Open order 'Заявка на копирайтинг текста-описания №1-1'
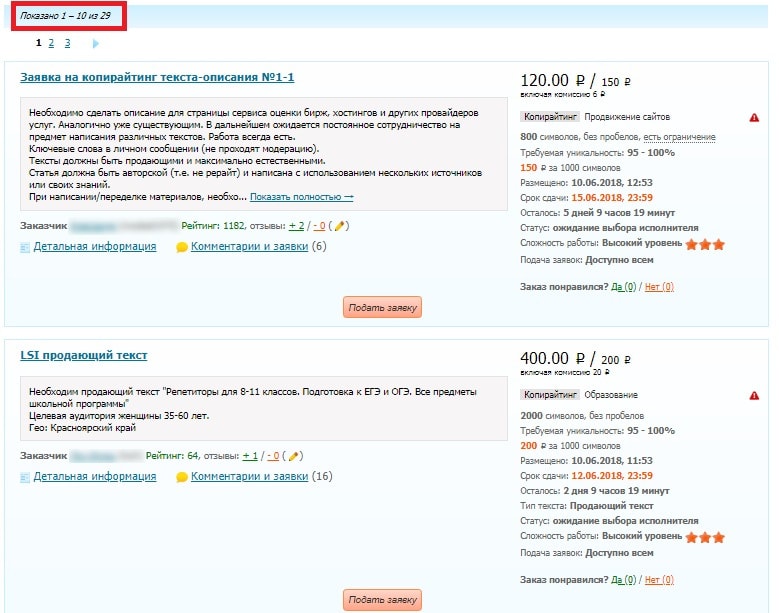This screenshot has width=779, height=613. 157,77
